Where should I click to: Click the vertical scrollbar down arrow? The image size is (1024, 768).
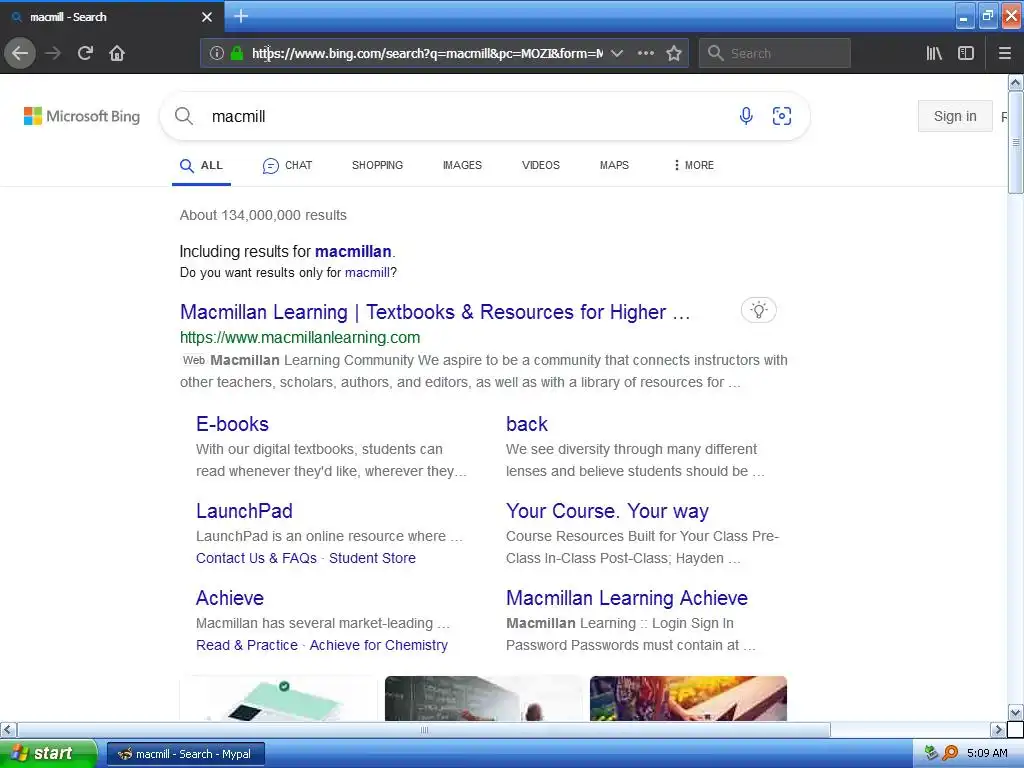pyautogui.click(x=1015, y=712)
